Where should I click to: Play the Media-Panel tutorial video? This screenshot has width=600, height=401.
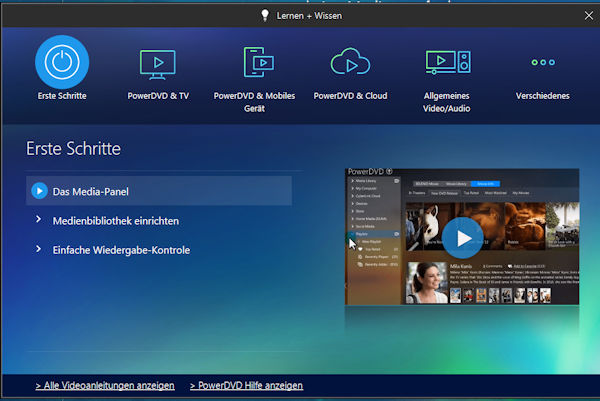(x=462, y=238)
